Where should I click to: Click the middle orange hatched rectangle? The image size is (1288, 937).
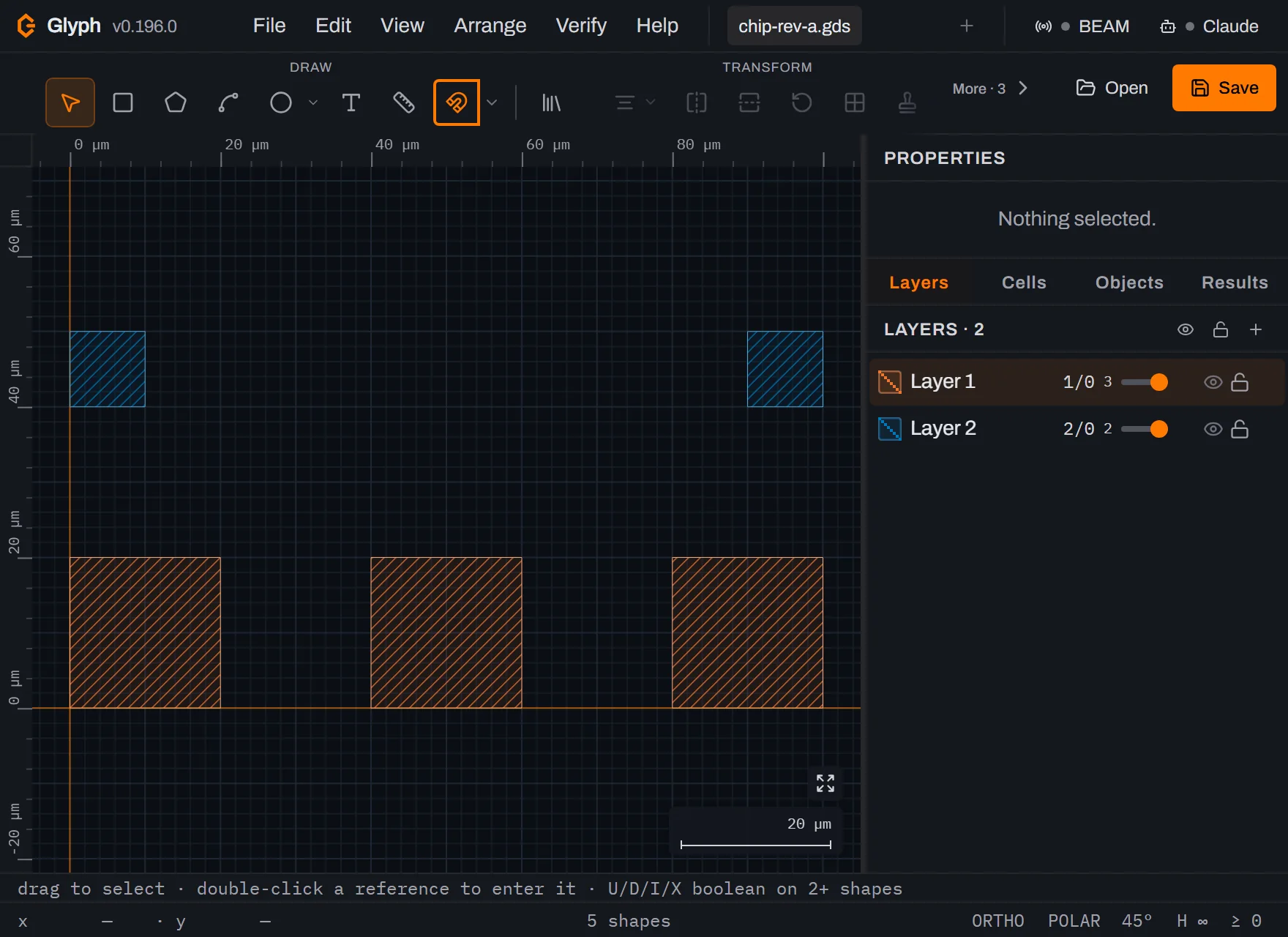coord(446,632)
